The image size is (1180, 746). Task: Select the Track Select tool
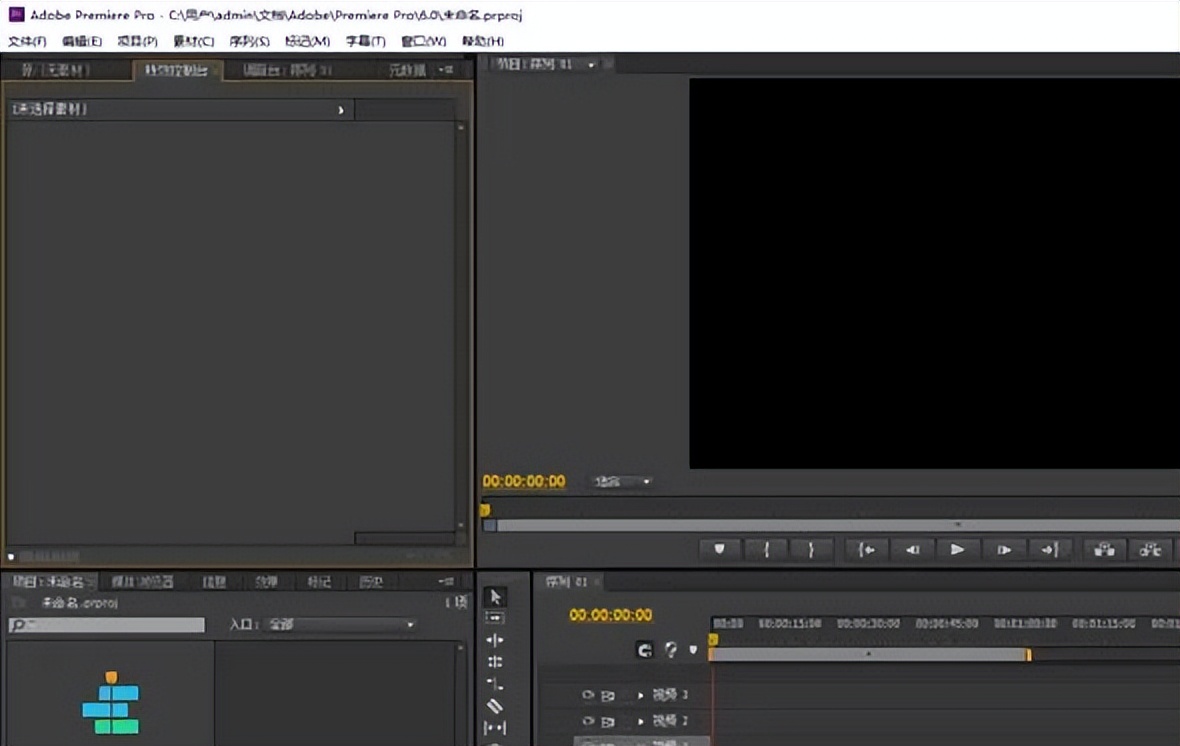(x=495, y=618)
